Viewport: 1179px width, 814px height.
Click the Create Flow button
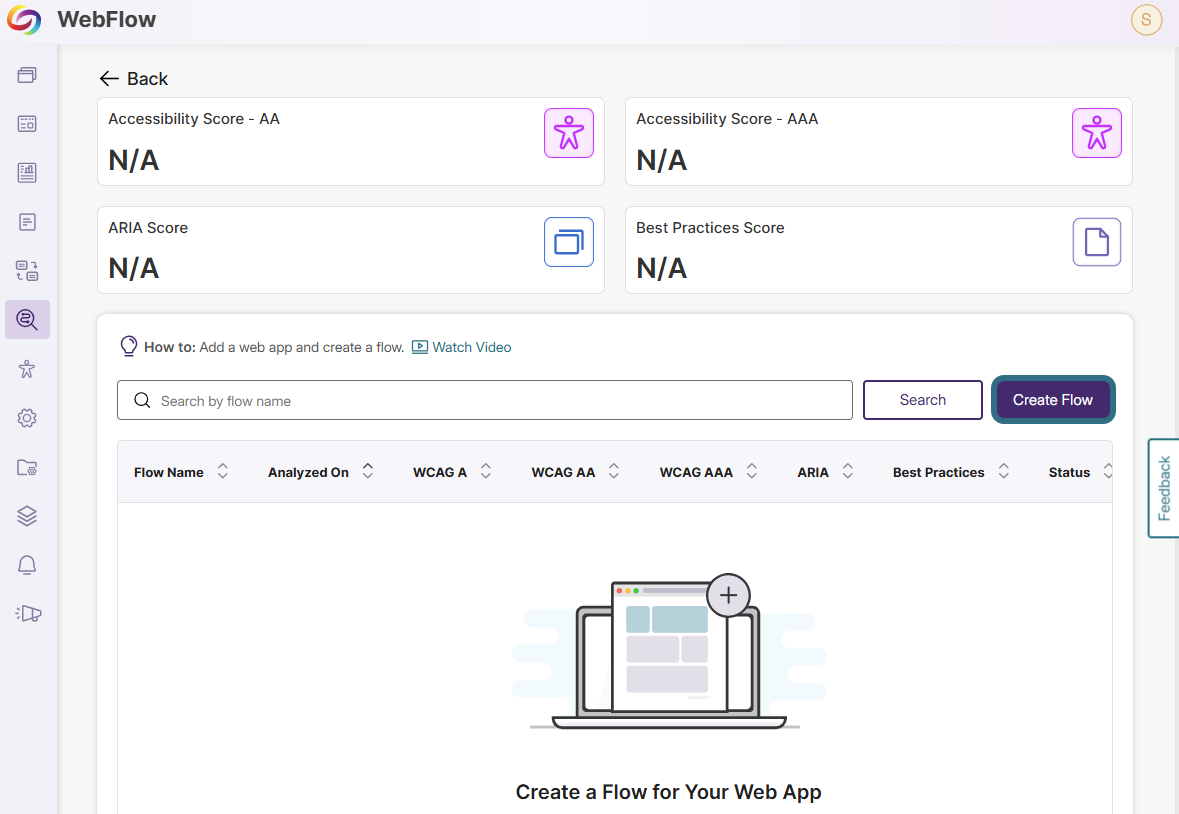pyautogui.click(x=1053, y=400)
